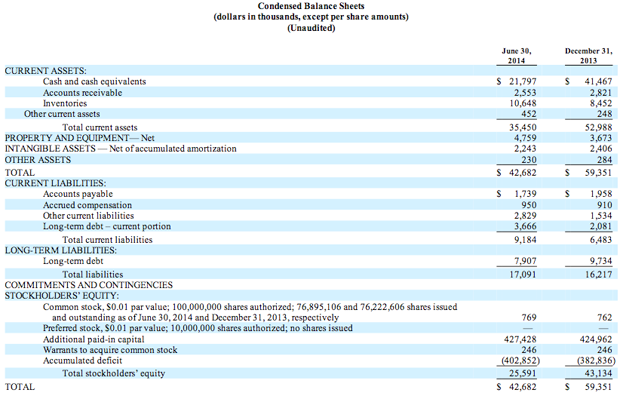Click the other current assets value 452
The height and width of the screenshot is (402, 620).
click(x=529, y=114)
